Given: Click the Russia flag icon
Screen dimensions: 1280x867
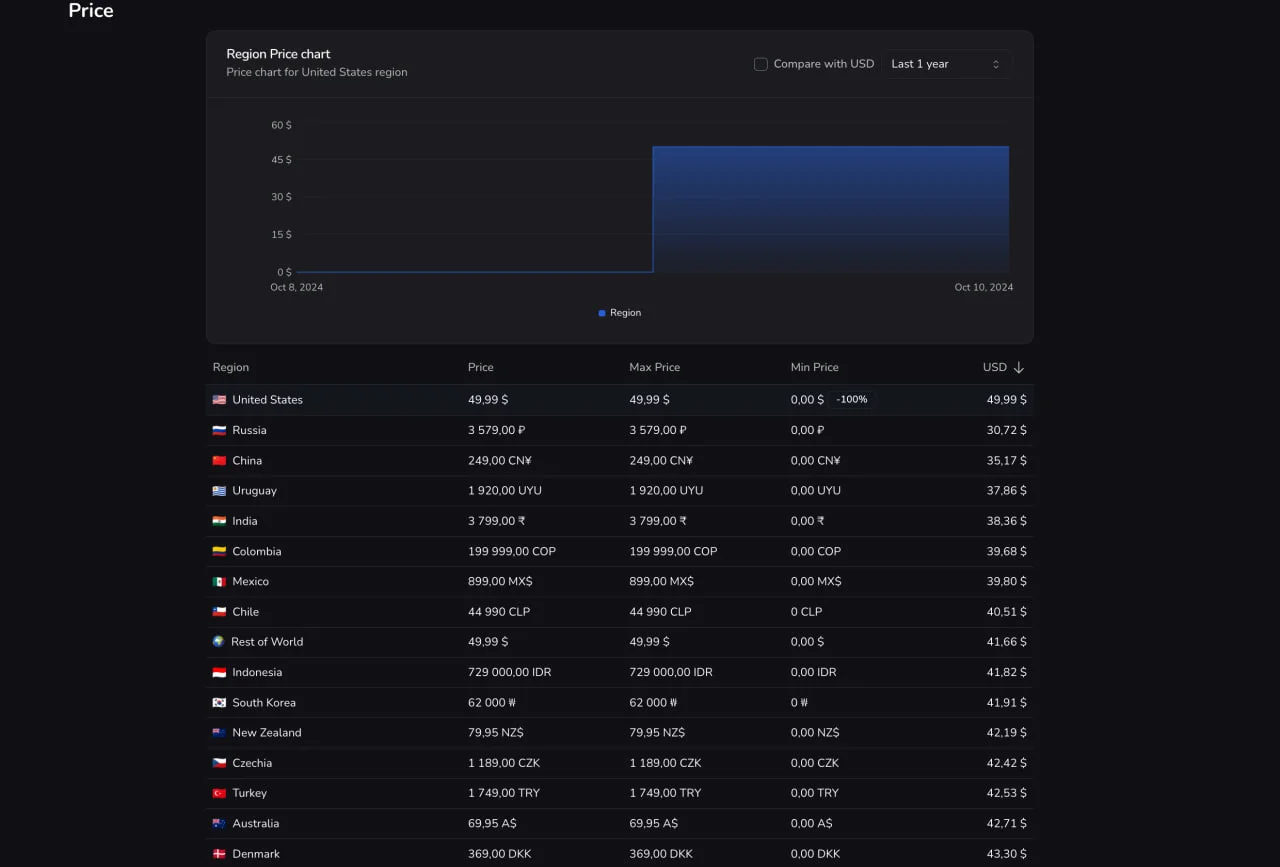Looking at the screenshot, I should pos(219,430).
